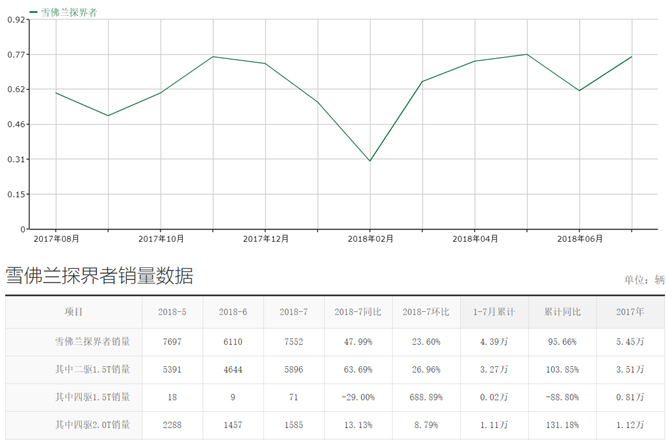This screenshot has width=666, height=440.
Task: Click the 5896 sales cell
Action: (293, 369)
